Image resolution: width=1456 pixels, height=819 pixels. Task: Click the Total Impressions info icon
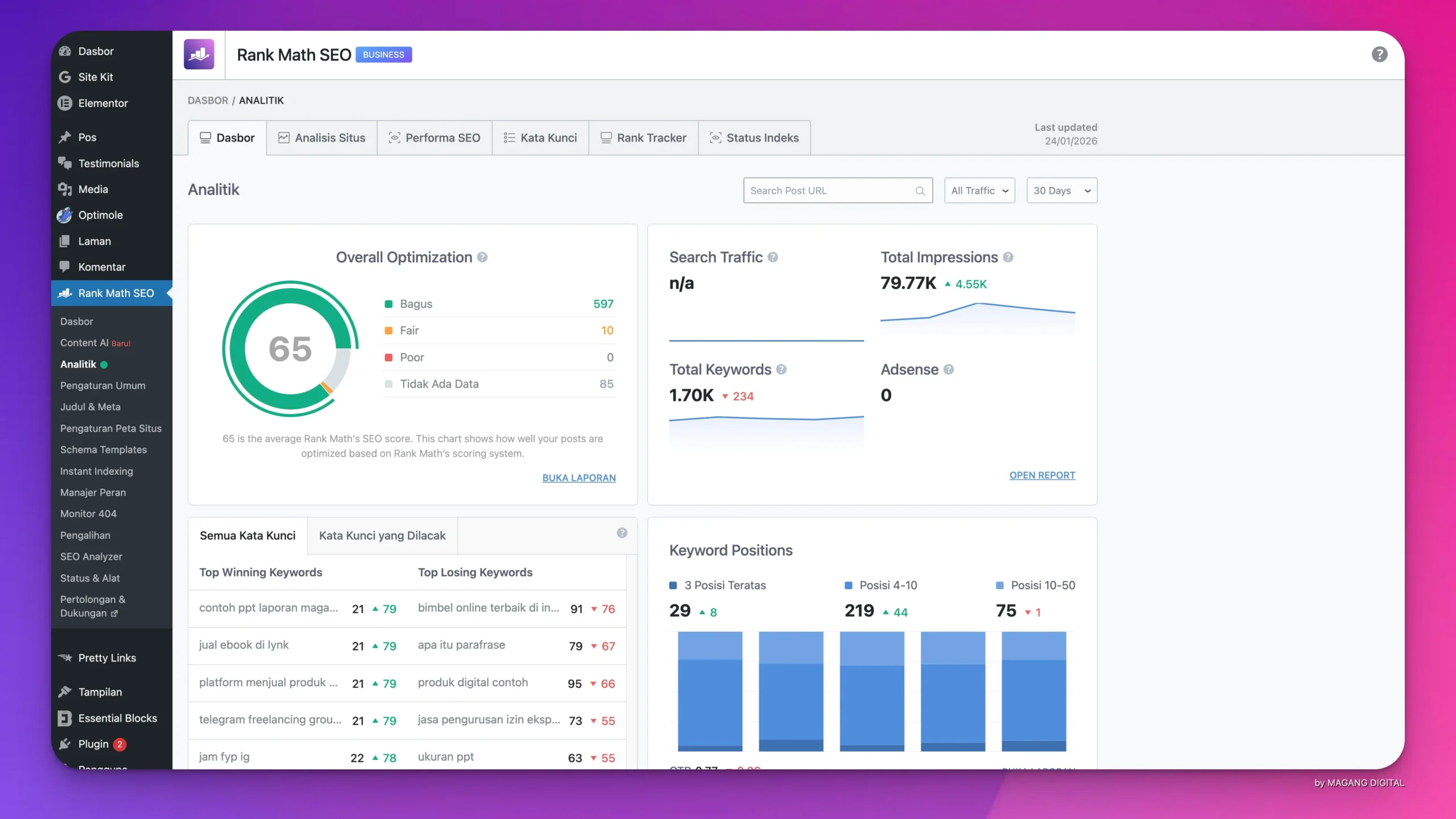point(1008,258)
